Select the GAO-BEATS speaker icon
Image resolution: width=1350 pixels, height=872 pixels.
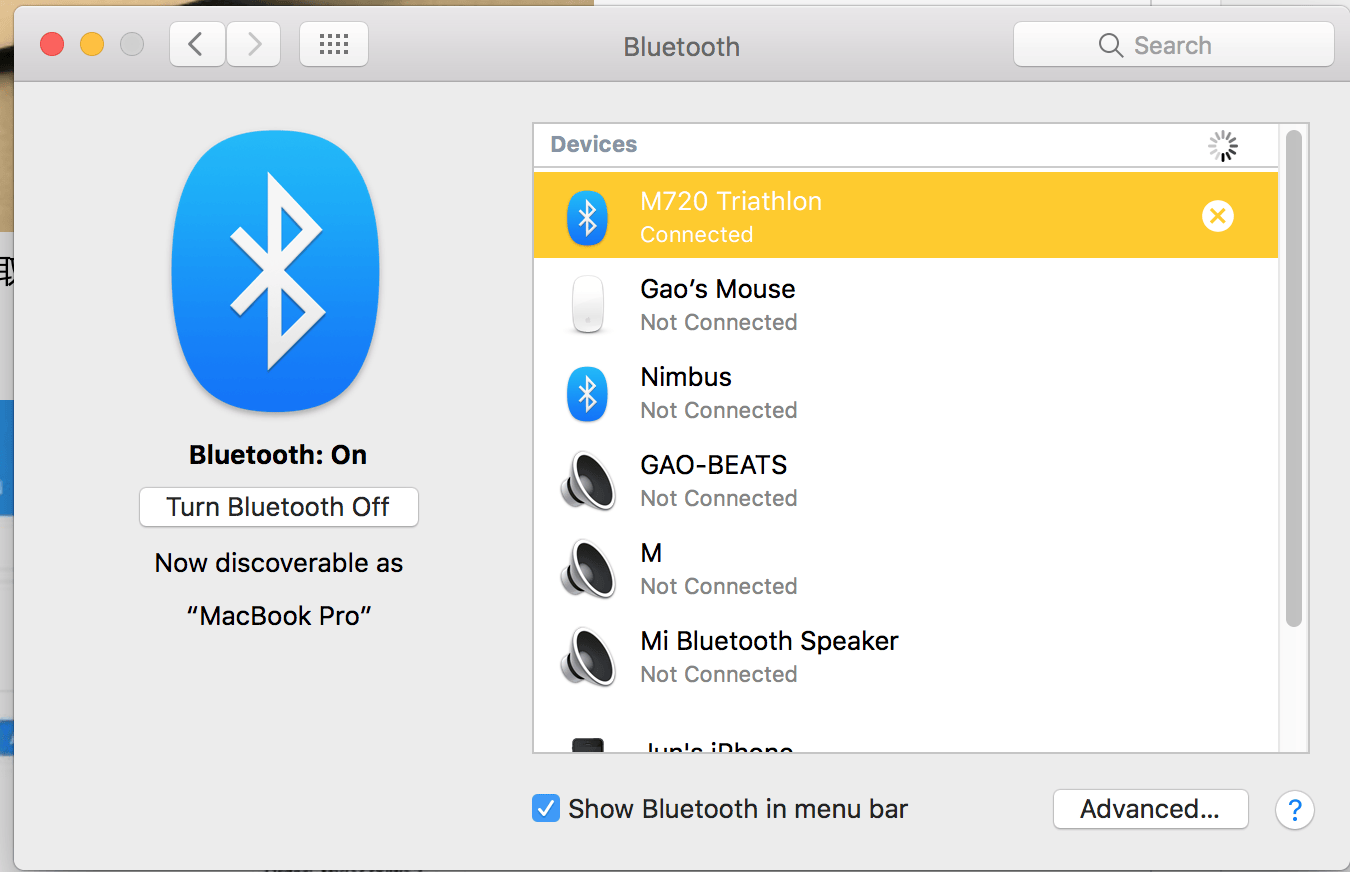pyautogui.click(x=587, y=481)
